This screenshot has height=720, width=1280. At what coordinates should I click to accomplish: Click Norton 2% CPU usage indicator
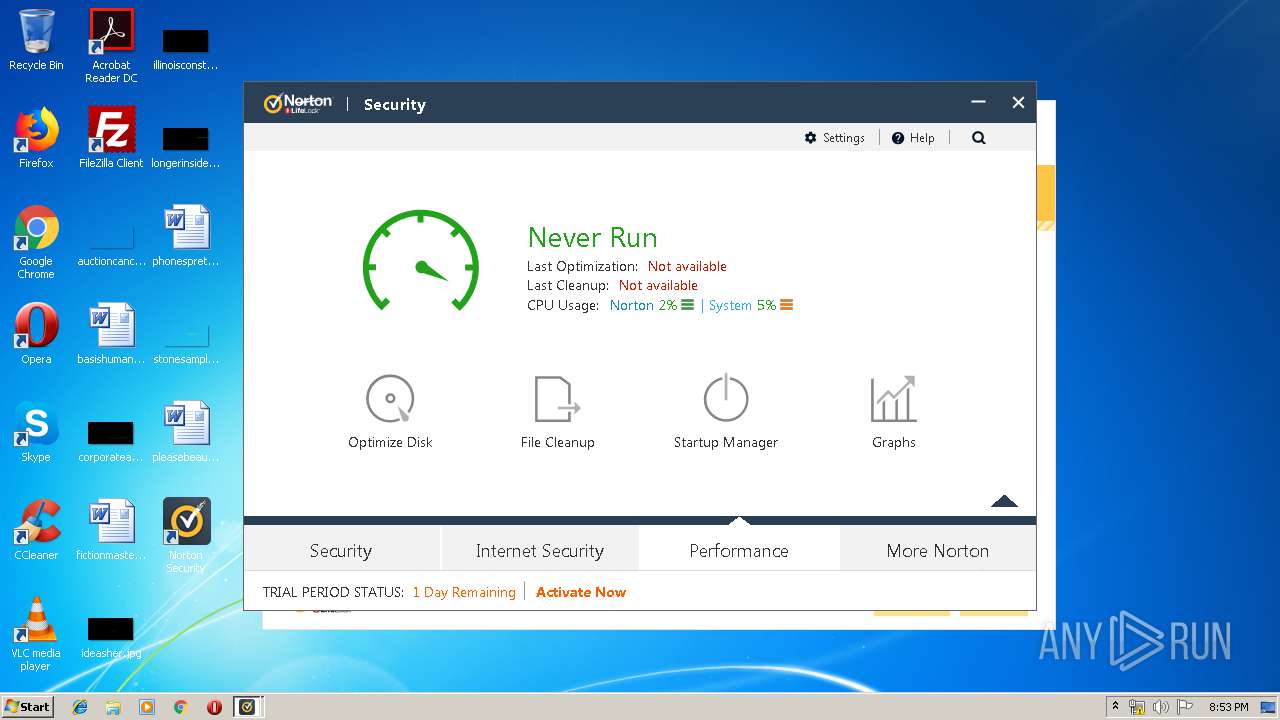[x=652, y=305]
